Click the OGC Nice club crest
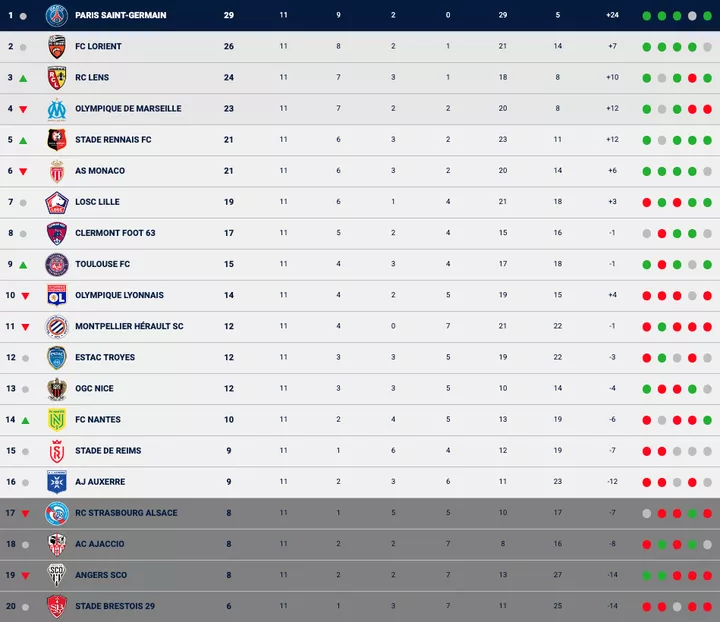Image resolution: width=720 pixels, height=622 pixels. point(56,389)
